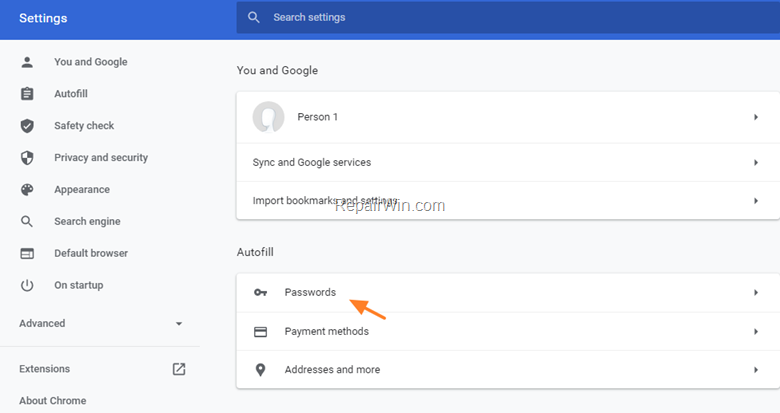Click the Addresses location pin icon
The height and width of the screenshot is (413, 780).
tap(260, 370)
